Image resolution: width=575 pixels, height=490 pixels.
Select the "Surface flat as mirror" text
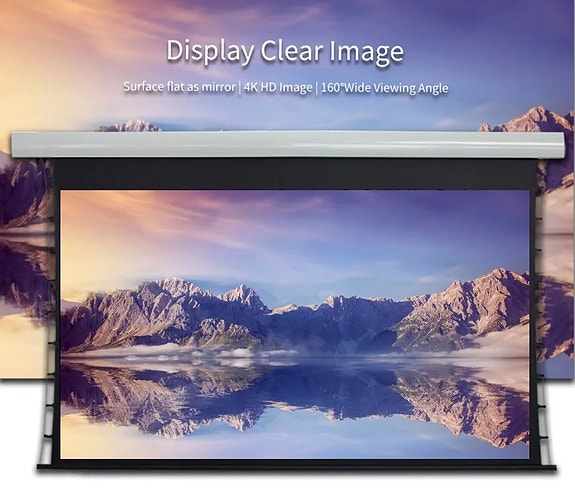click(x=179, y=87)
